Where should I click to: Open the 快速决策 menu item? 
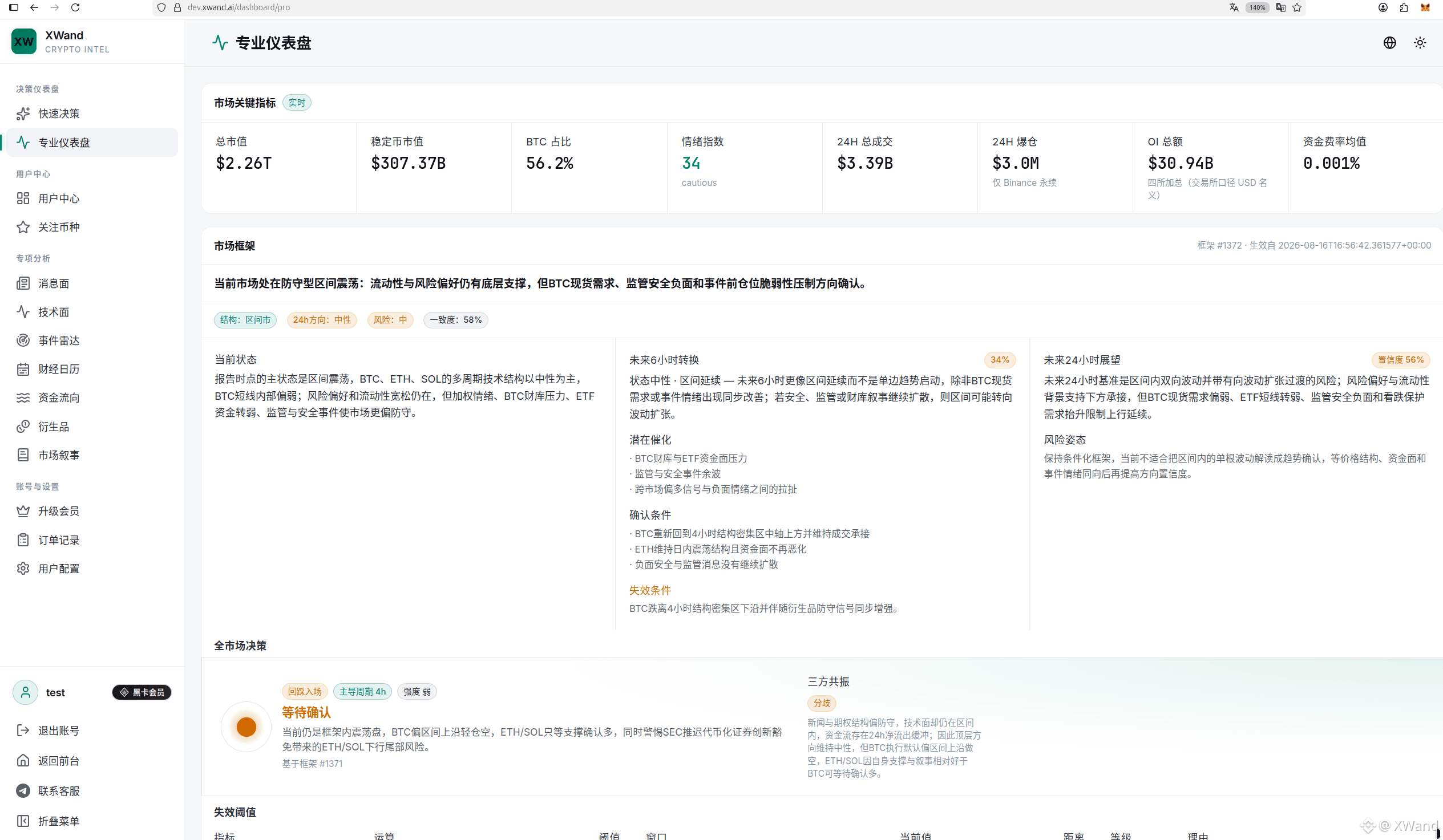[x=92, y=114]
